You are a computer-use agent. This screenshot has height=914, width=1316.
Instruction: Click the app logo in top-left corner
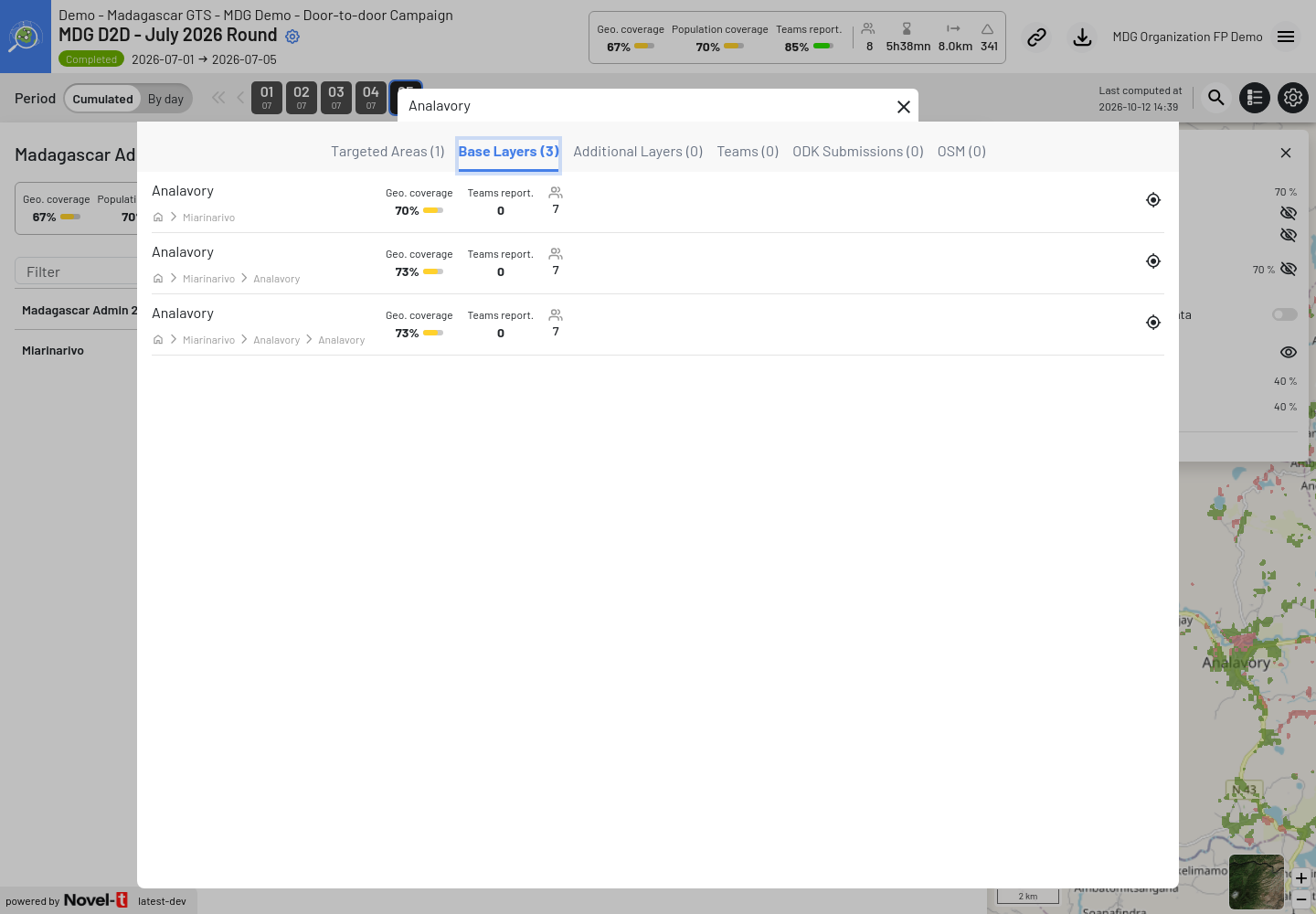[26, 37]
